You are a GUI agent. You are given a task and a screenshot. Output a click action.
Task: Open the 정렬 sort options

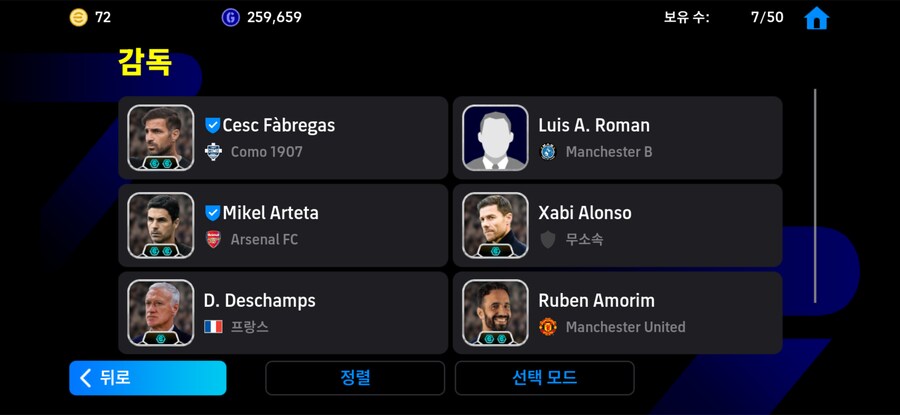click(x=355, y=378)
